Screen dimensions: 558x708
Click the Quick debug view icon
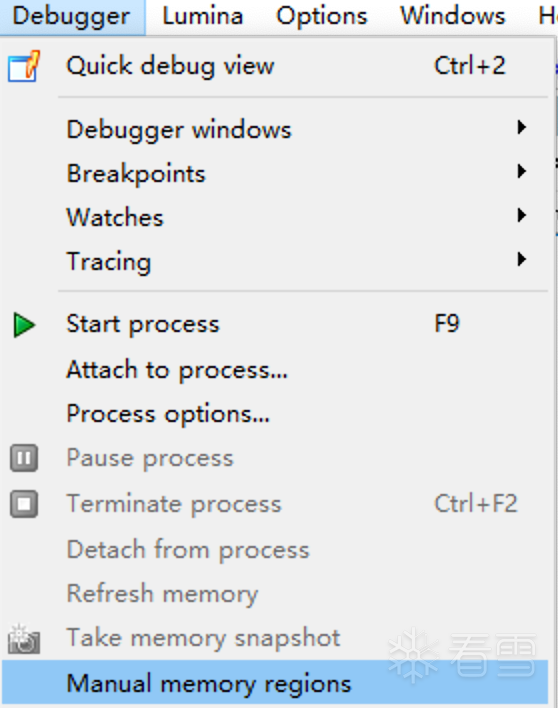click(x=24, y=66)
